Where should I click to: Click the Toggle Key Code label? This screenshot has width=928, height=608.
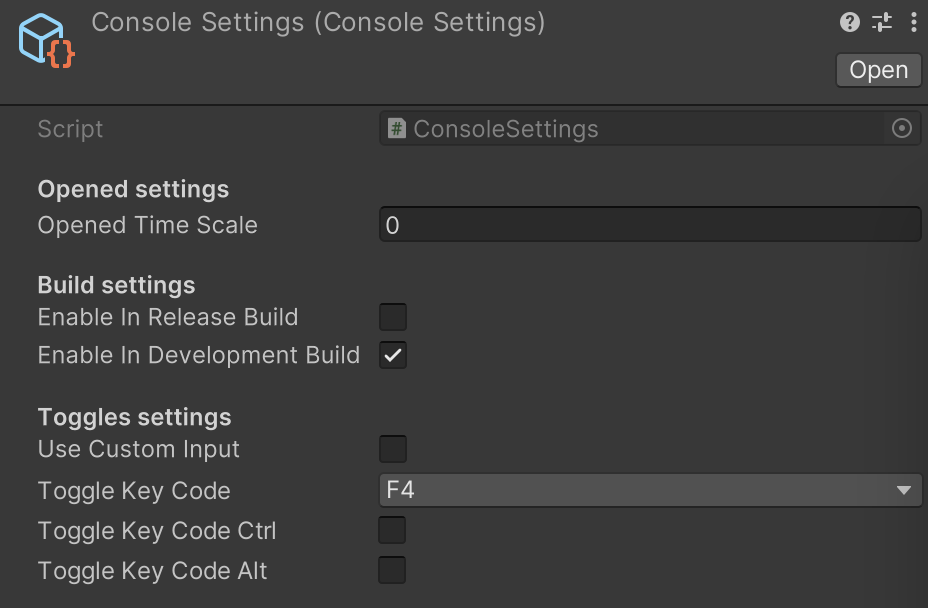point(134,491)
